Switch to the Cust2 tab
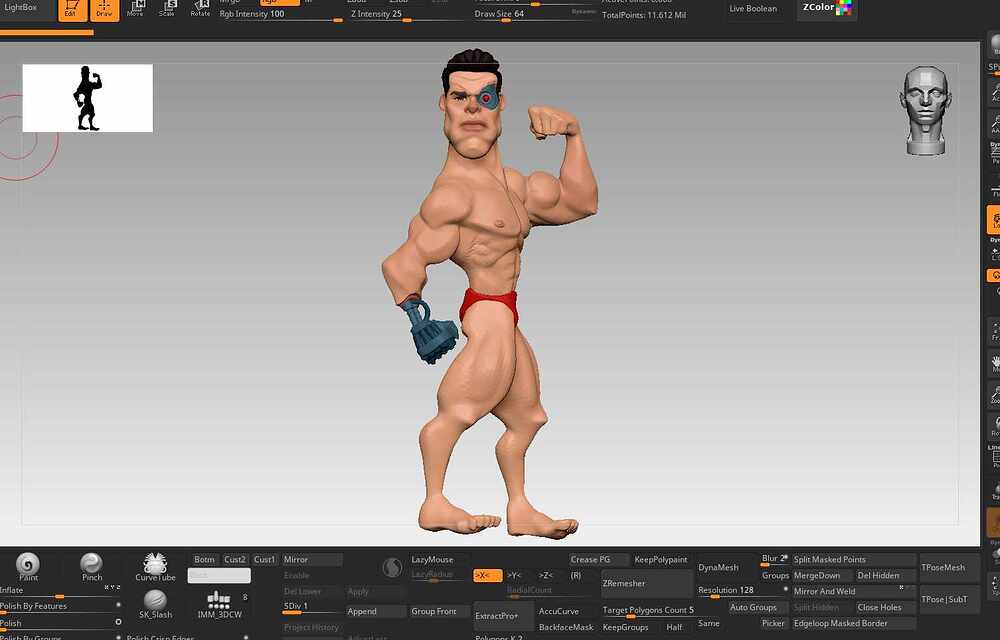 click(235, 560)
